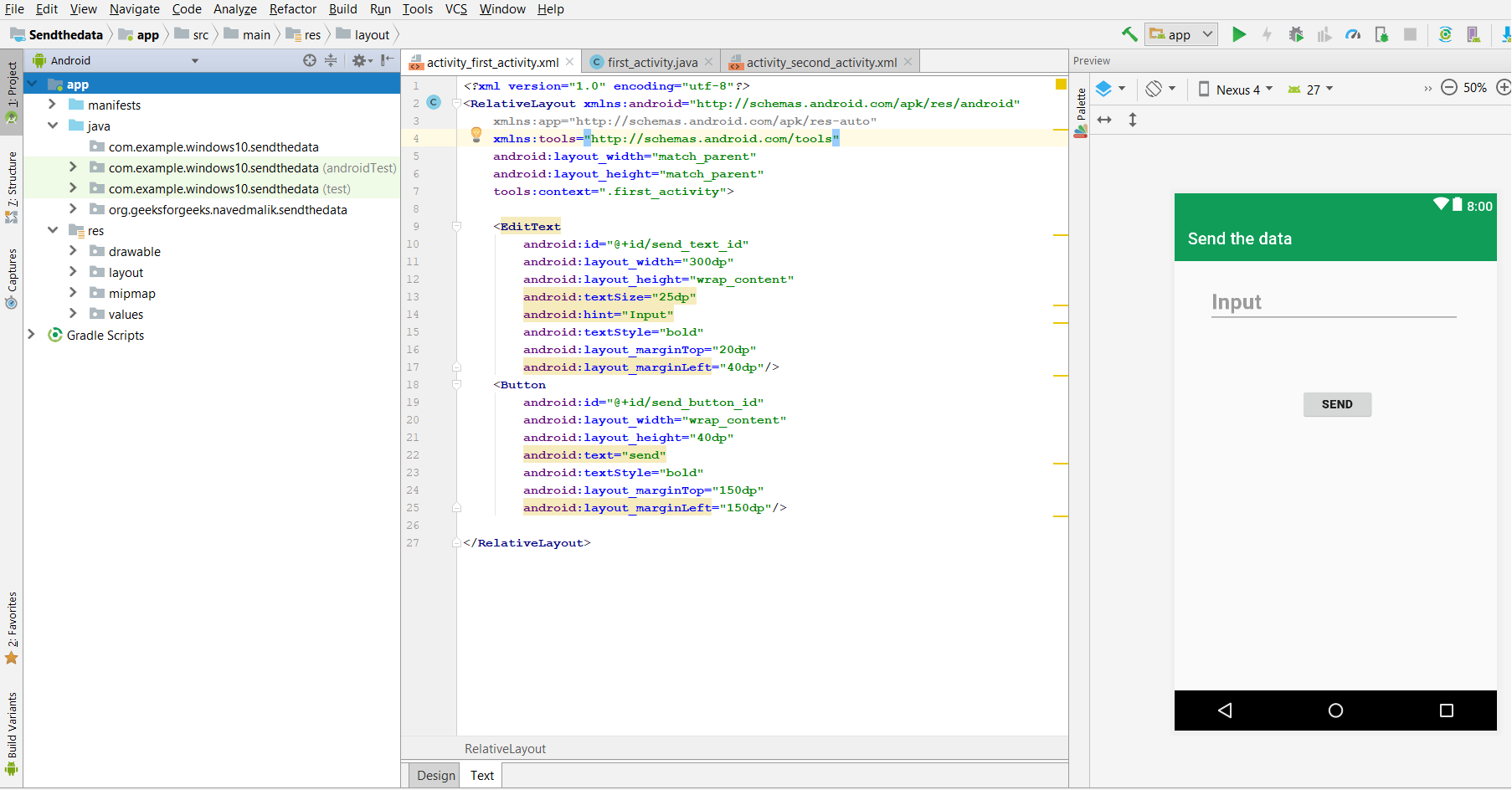Screen dimensions: 1512x790
Task: Switch to the Design tab
Action: pos(435,775)
